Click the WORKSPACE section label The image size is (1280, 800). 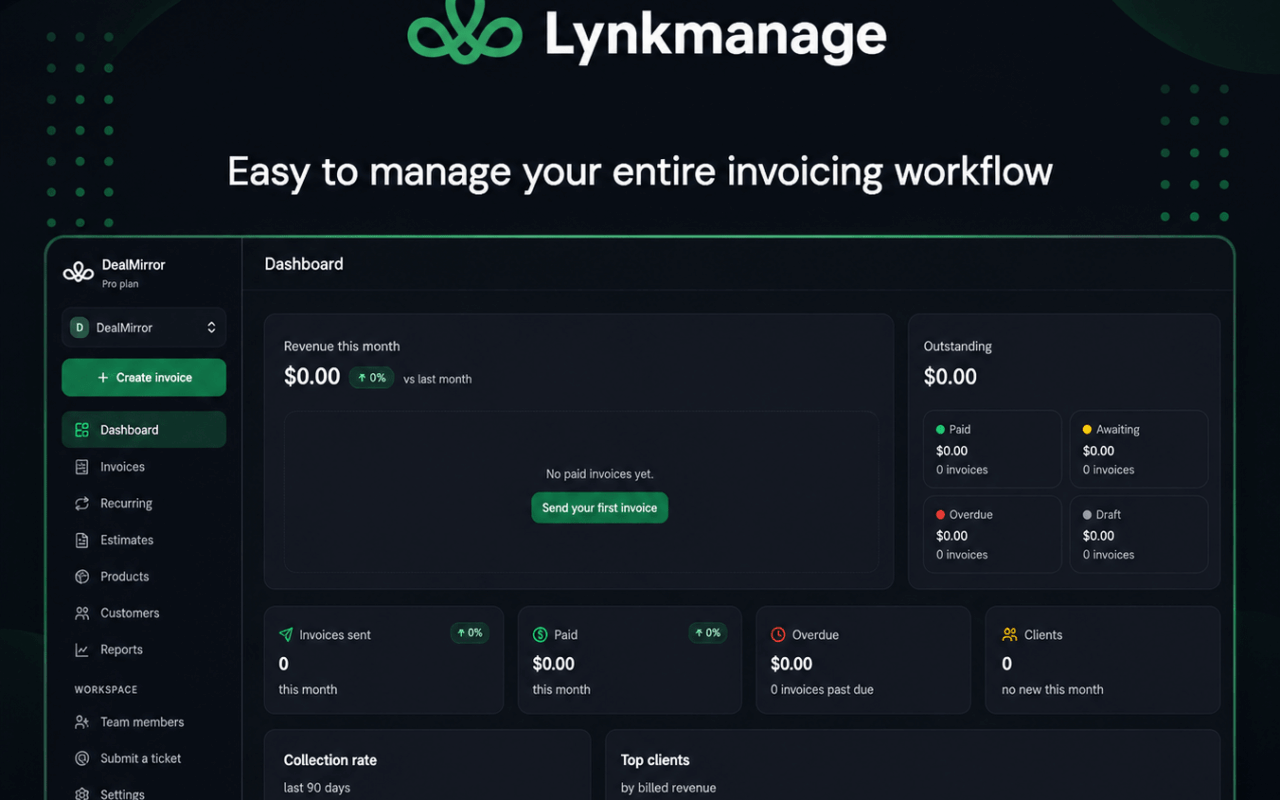106,690
